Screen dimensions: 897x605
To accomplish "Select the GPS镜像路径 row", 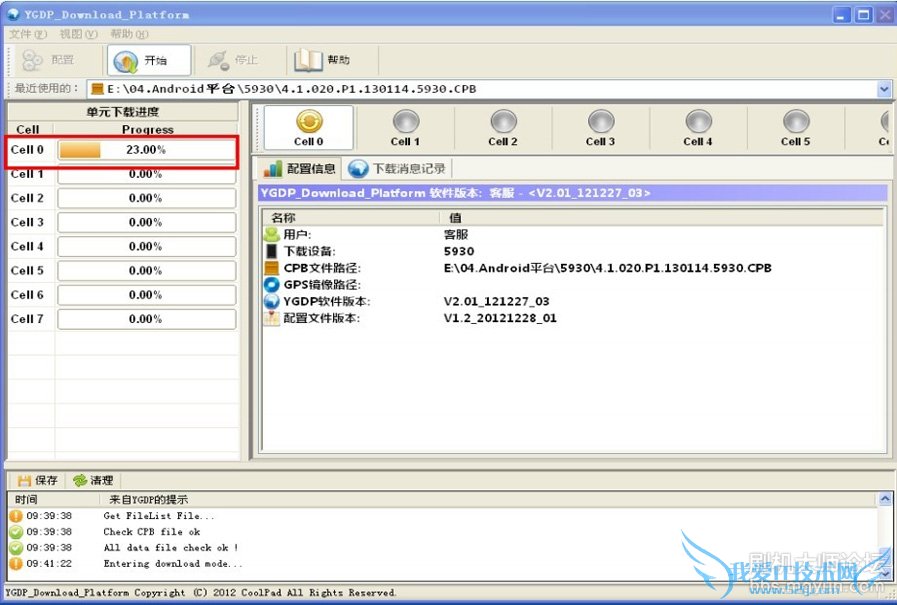I will click(573, 285).
